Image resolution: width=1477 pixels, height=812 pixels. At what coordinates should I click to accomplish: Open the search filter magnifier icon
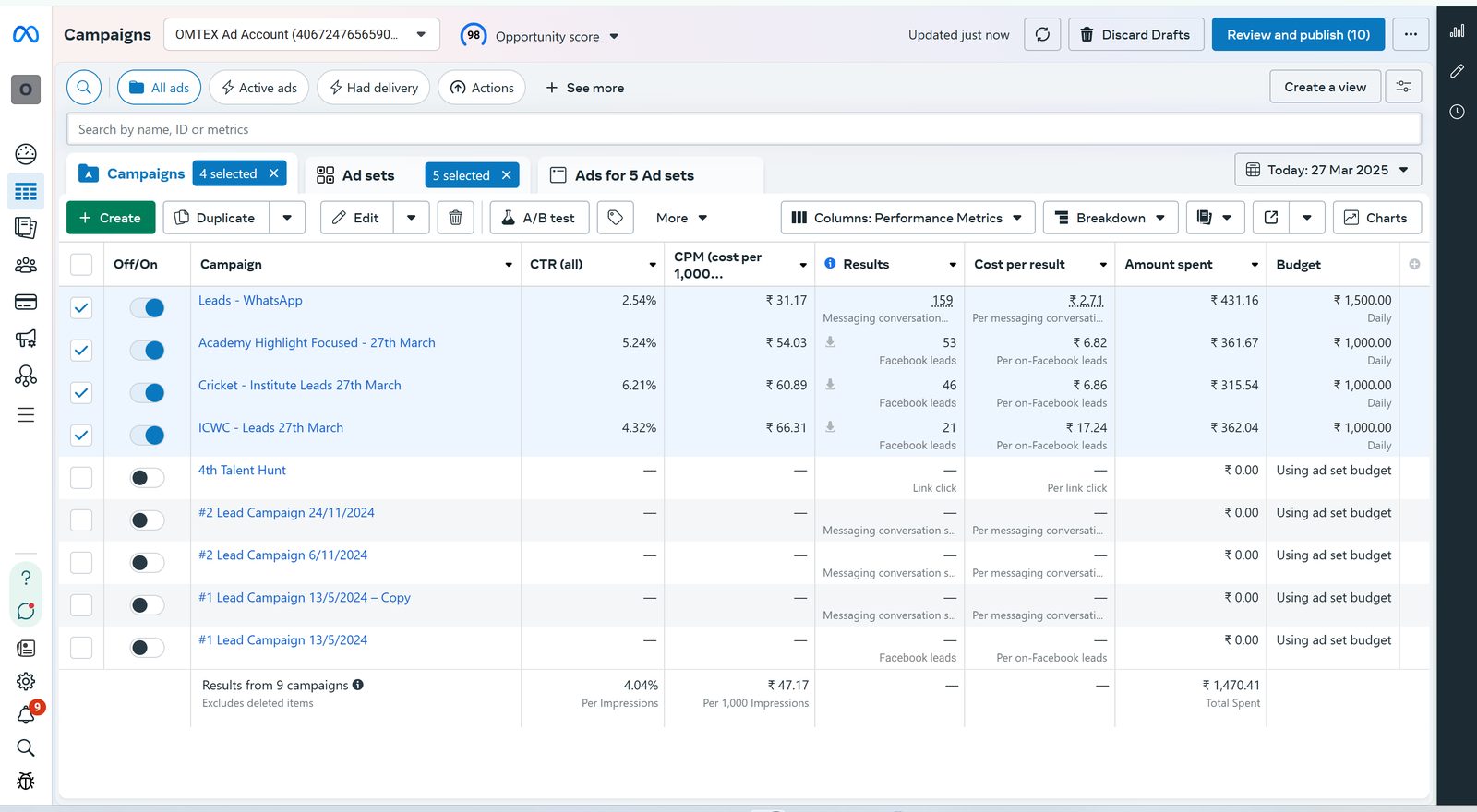point(84,88)
